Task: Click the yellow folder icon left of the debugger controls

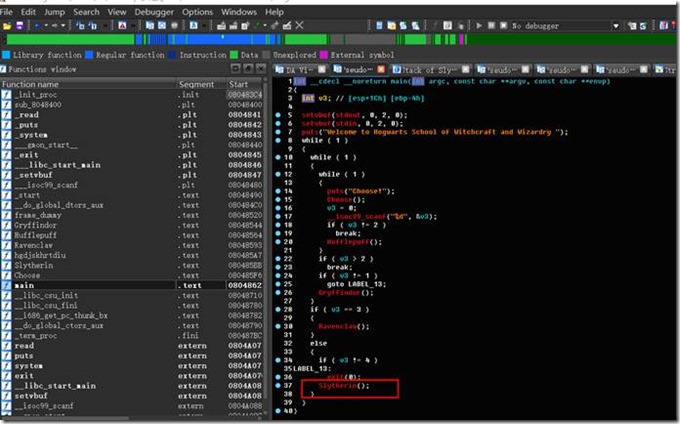Action: click(x=392, y=26)
